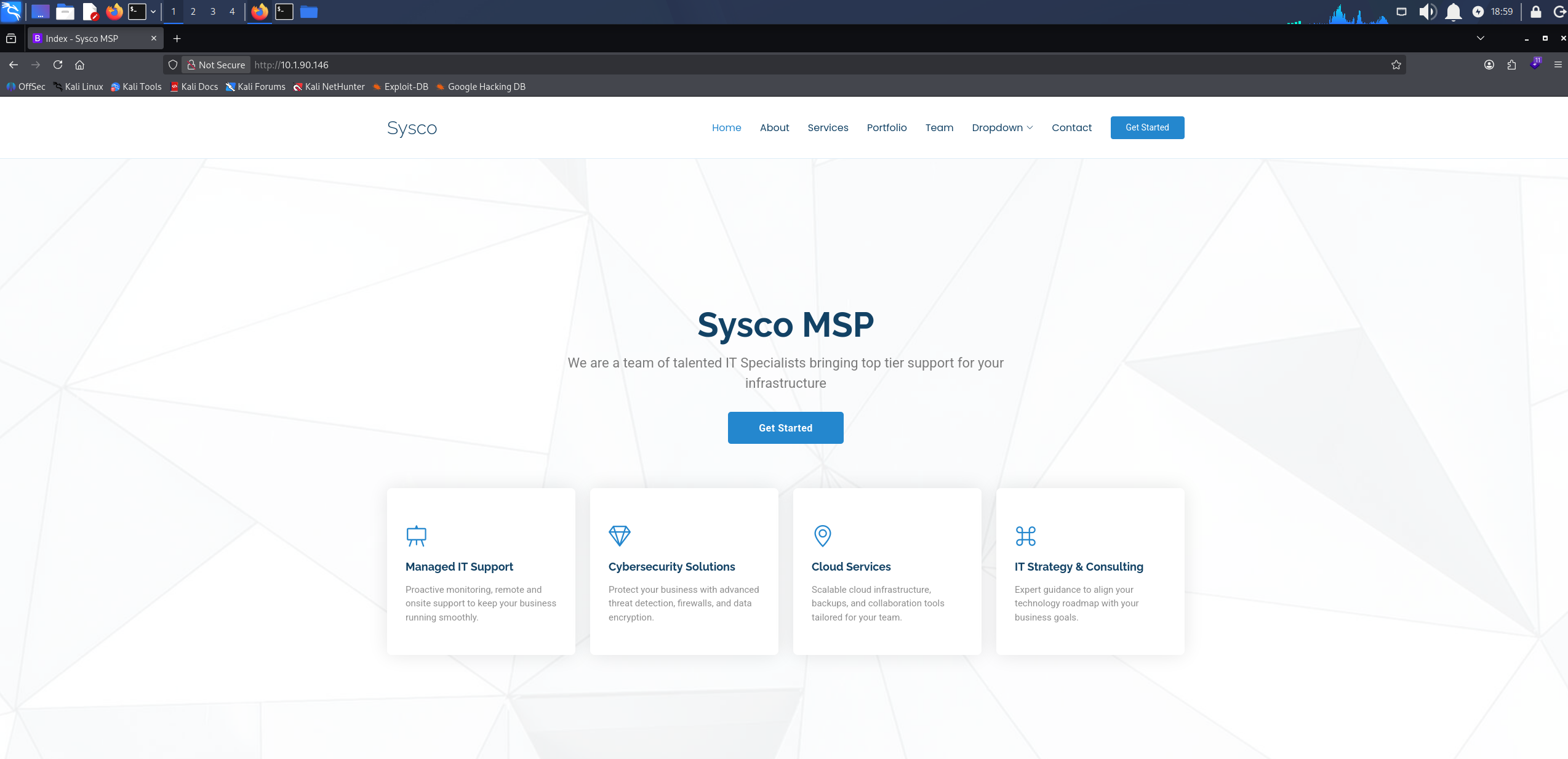
Task: Open the Kali application menu icon
Action: click(11, 11)
